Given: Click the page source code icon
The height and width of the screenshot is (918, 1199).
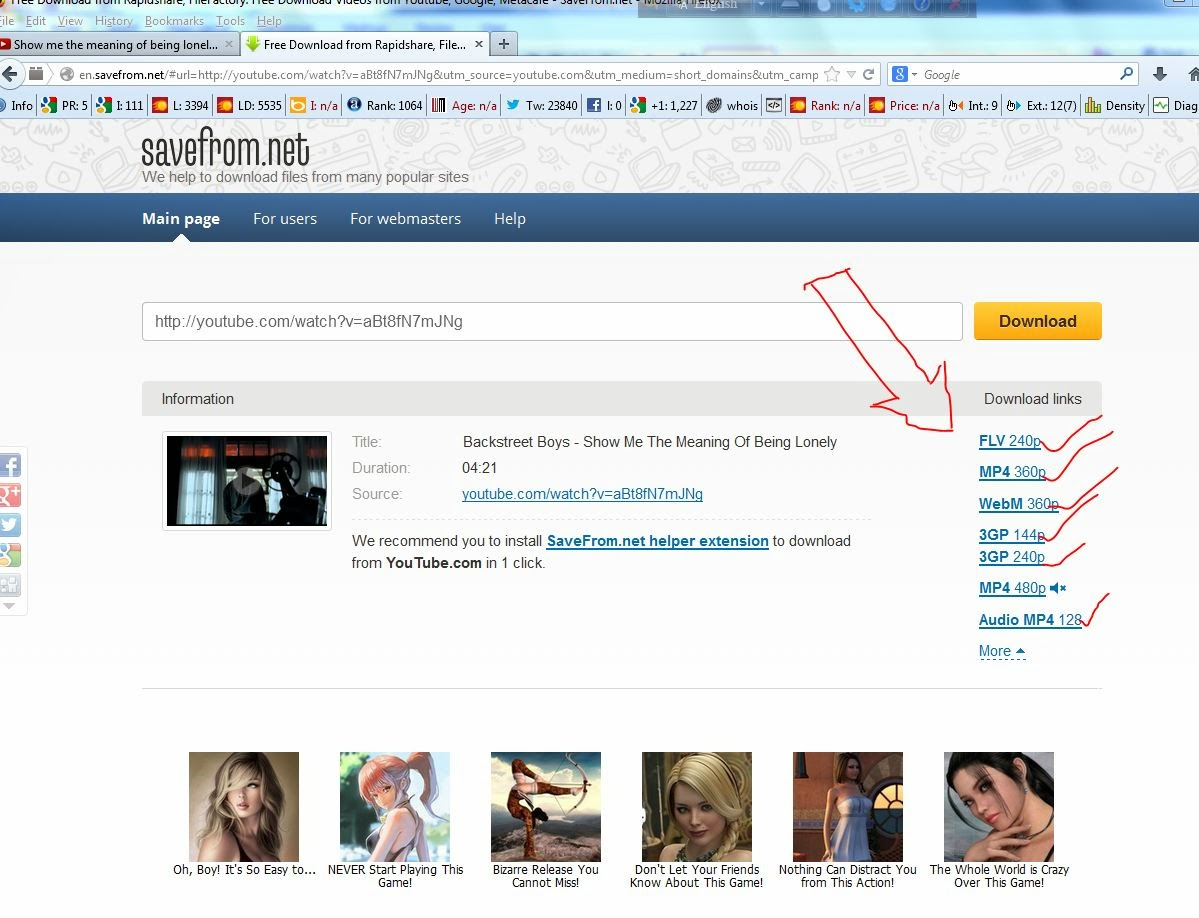Looking at the screenshot, I should click(774, 105).
